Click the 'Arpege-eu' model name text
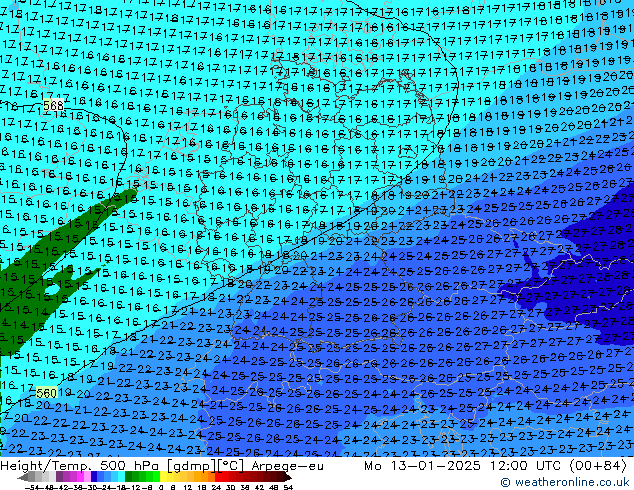Screen dimensions: 634x490 click(287, 466)
